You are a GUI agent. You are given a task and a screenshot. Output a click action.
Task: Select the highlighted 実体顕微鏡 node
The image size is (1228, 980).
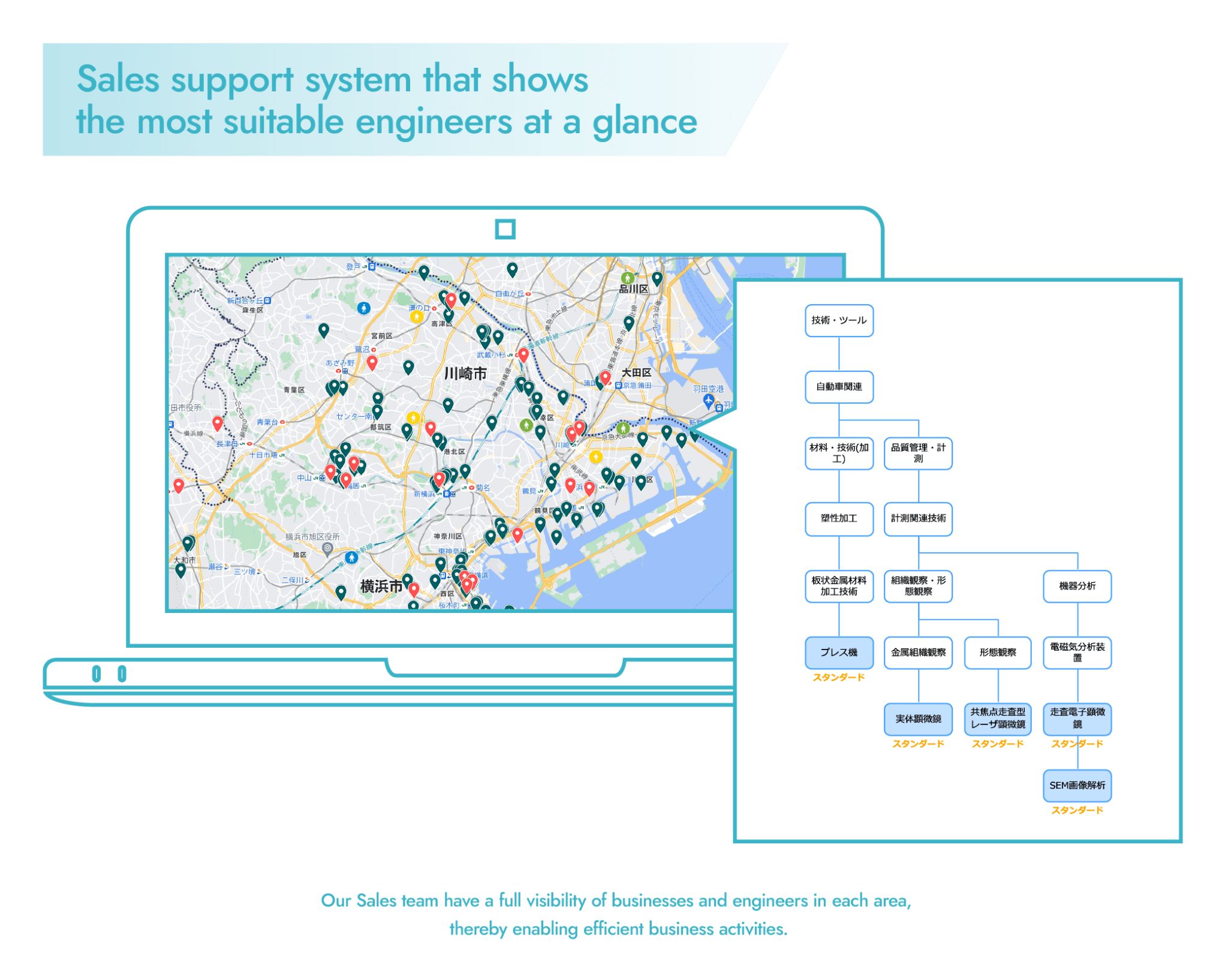(x=917, y=719)
